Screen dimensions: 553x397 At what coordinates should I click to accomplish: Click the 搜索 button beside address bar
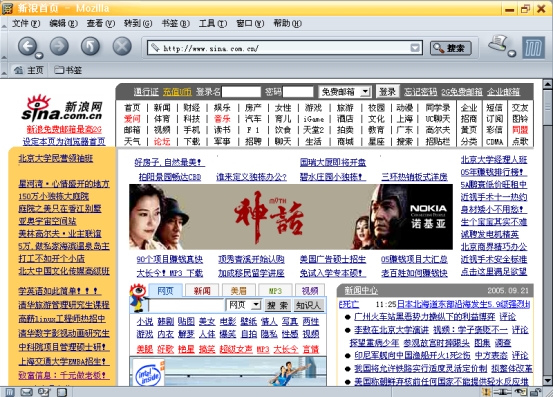[x=451, y=48]
